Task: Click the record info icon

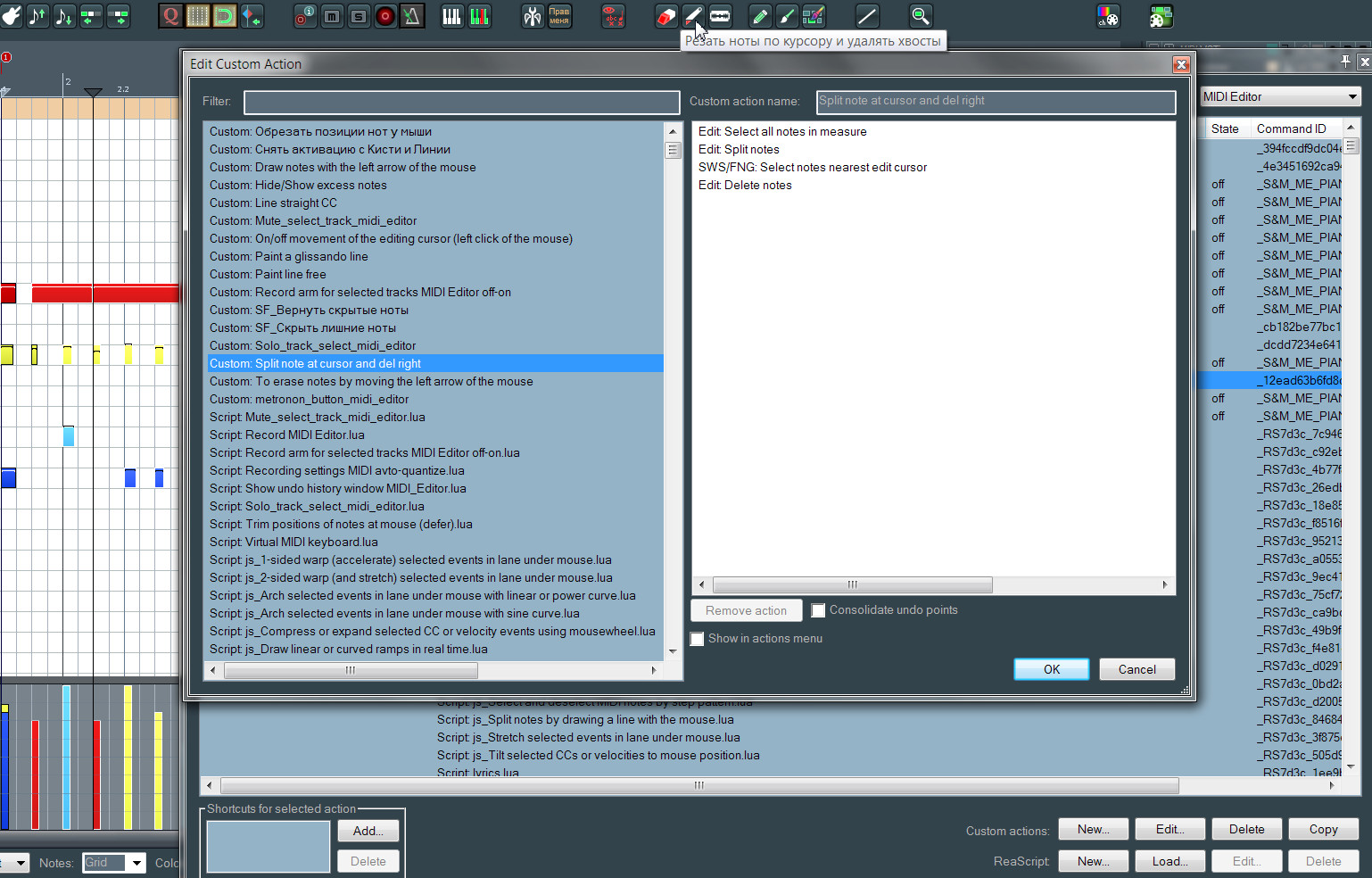Action: [305, 16]
